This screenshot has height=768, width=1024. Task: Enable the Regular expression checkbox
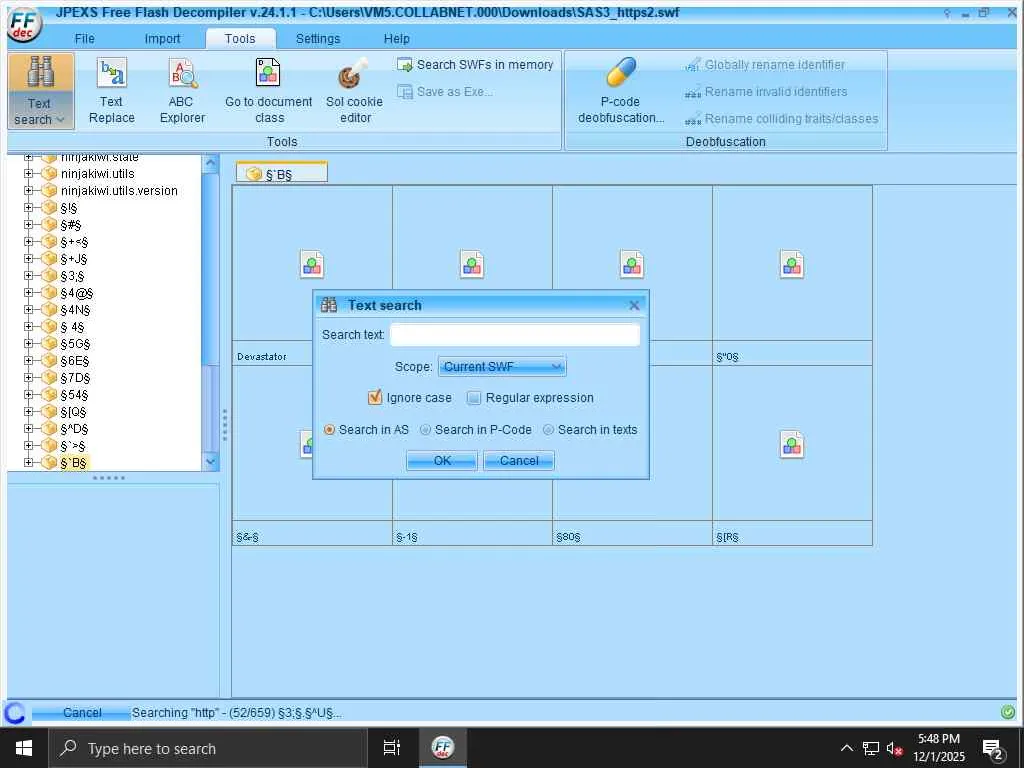click(x=474, y=398)
